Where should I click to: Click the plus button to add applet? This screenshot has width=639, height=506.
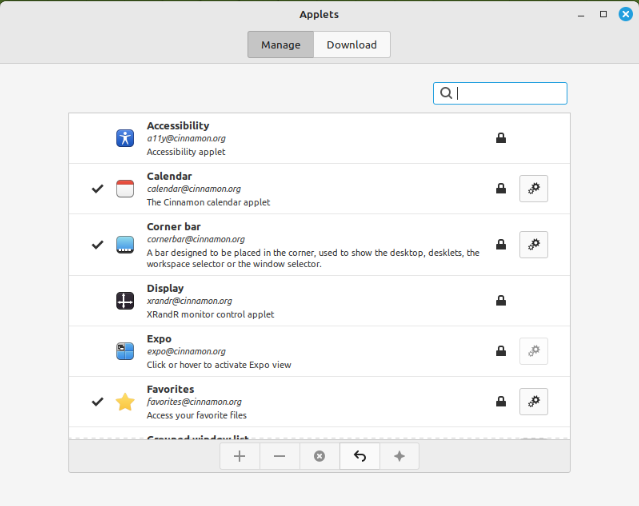pyautogui.click(x=240, y=456)
